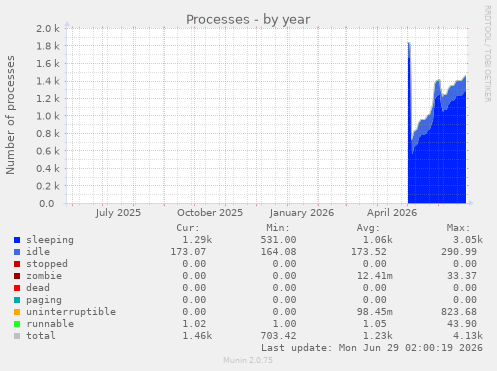Click the 'Number of processes' axis label
This screenshot has width=497, height=371.
(x=10, y=115)
